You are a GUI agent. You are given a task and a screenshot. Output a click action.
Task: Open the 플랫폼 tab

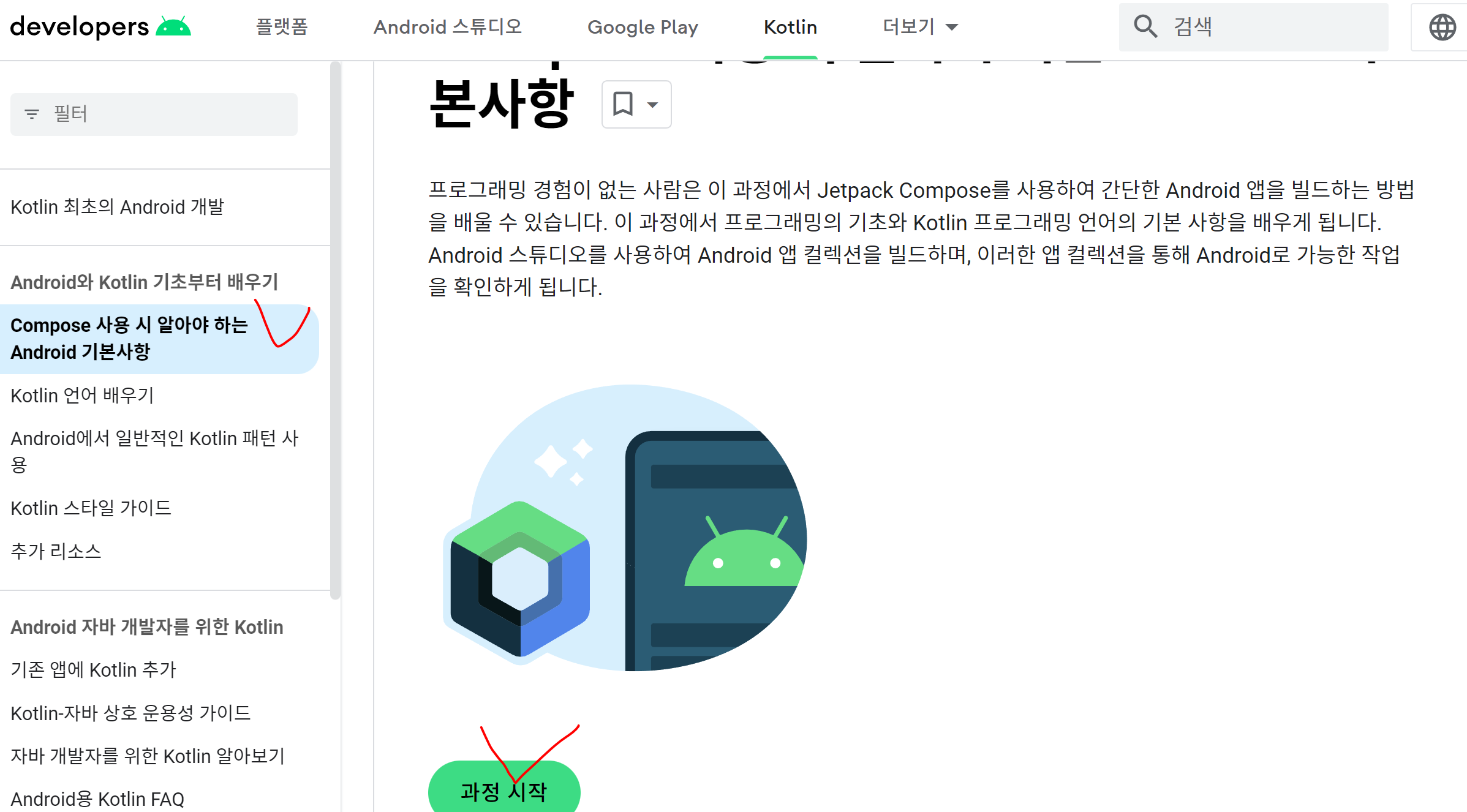pos(282,27)
